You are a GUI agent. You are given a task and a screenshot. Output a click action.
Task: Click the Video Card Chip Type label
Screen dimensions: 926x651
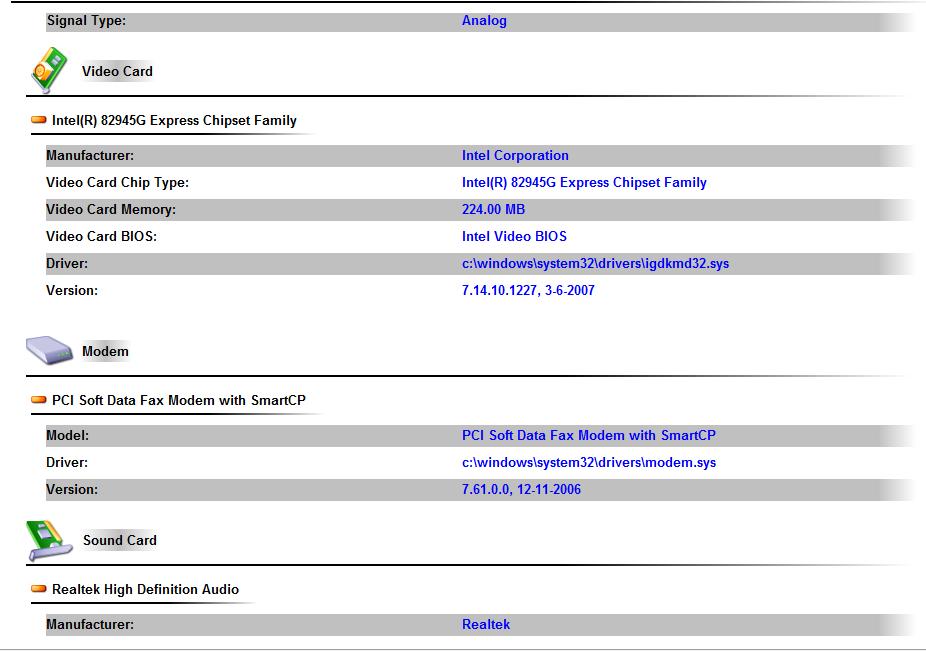click(x=117, y=183)
